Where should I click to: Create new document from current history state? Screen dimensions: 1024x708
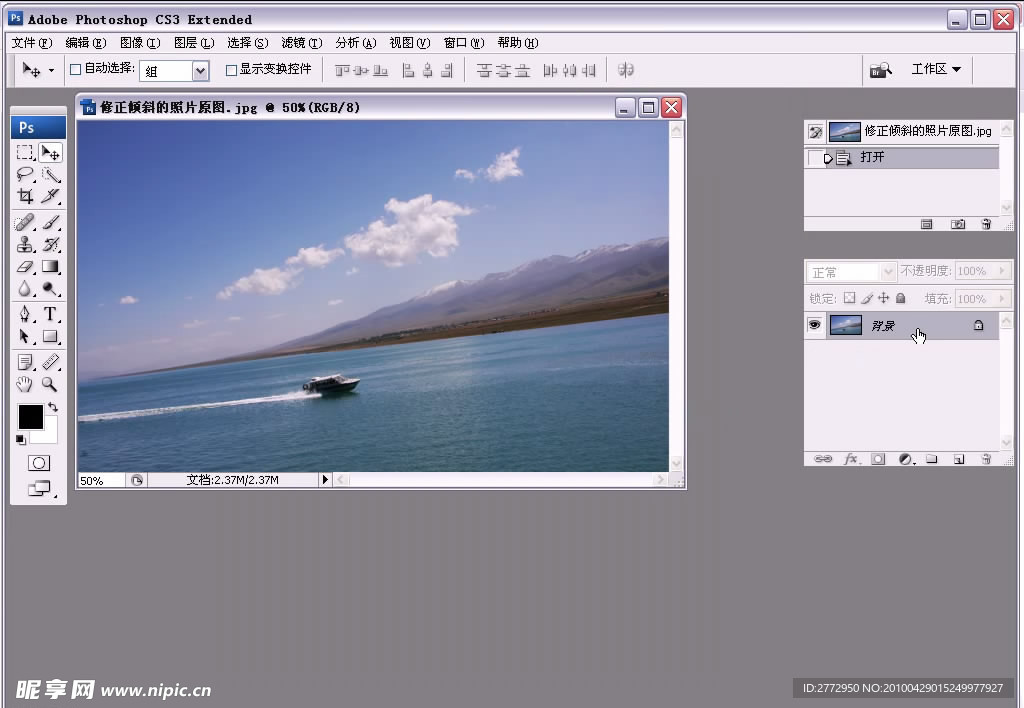pyautogui.click(x=926, y=224)
